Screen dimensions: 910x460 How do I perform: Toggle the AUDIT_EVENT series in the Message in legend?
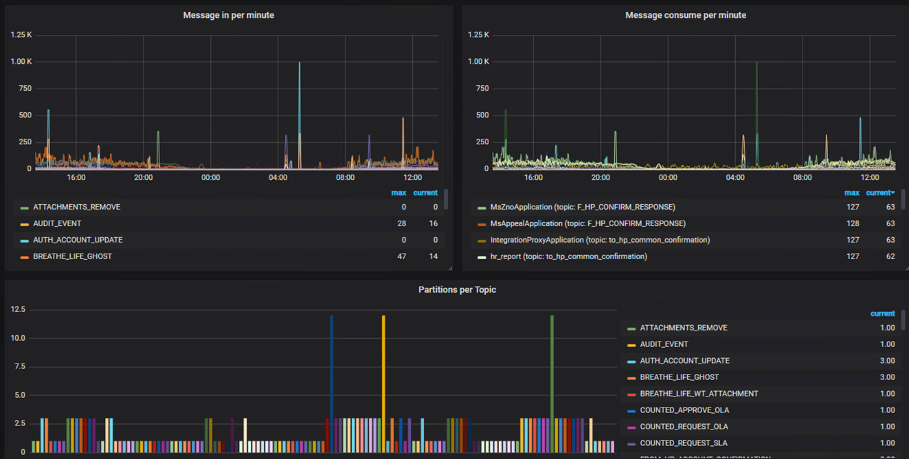pyautogui.click(x=57, y=223)
